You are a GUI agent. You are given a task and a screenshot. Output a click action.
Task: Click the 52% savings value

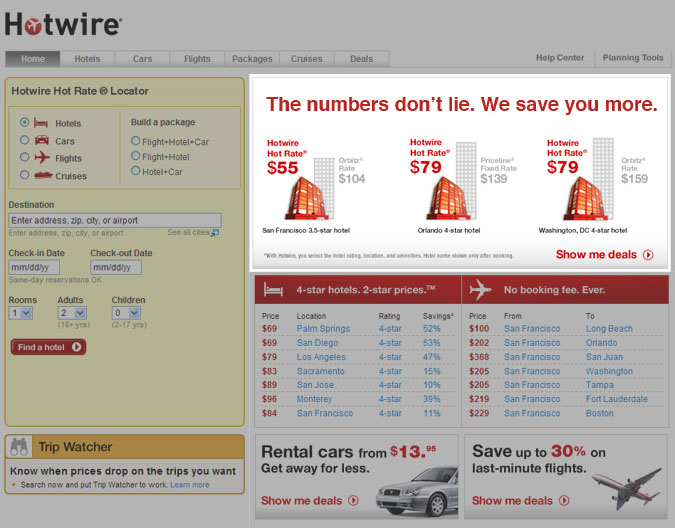pyautogui.click(x=432, y=329)
